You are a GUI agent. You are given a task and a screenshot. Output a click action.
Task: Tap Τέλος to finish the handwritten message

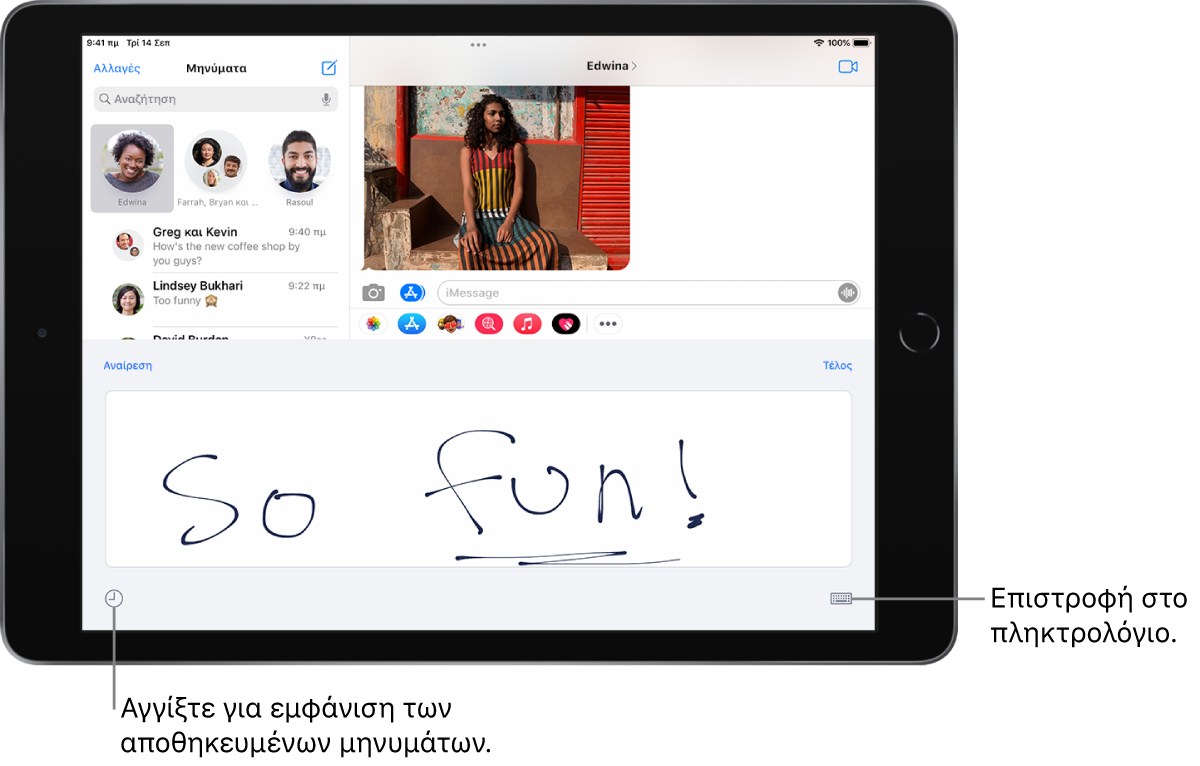pos(837,366)
